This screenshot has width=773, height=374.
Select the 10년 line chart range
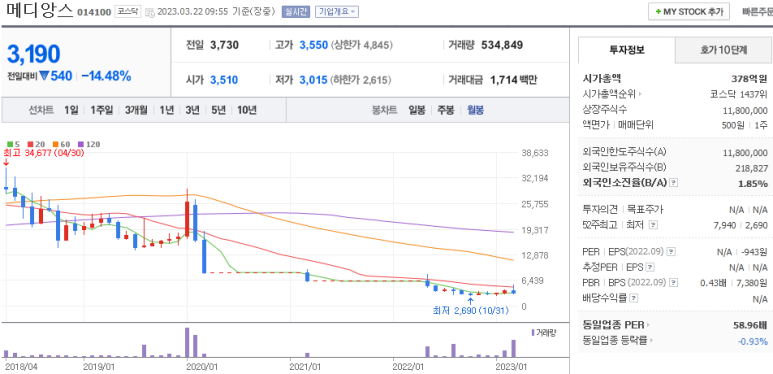(246, 110)
